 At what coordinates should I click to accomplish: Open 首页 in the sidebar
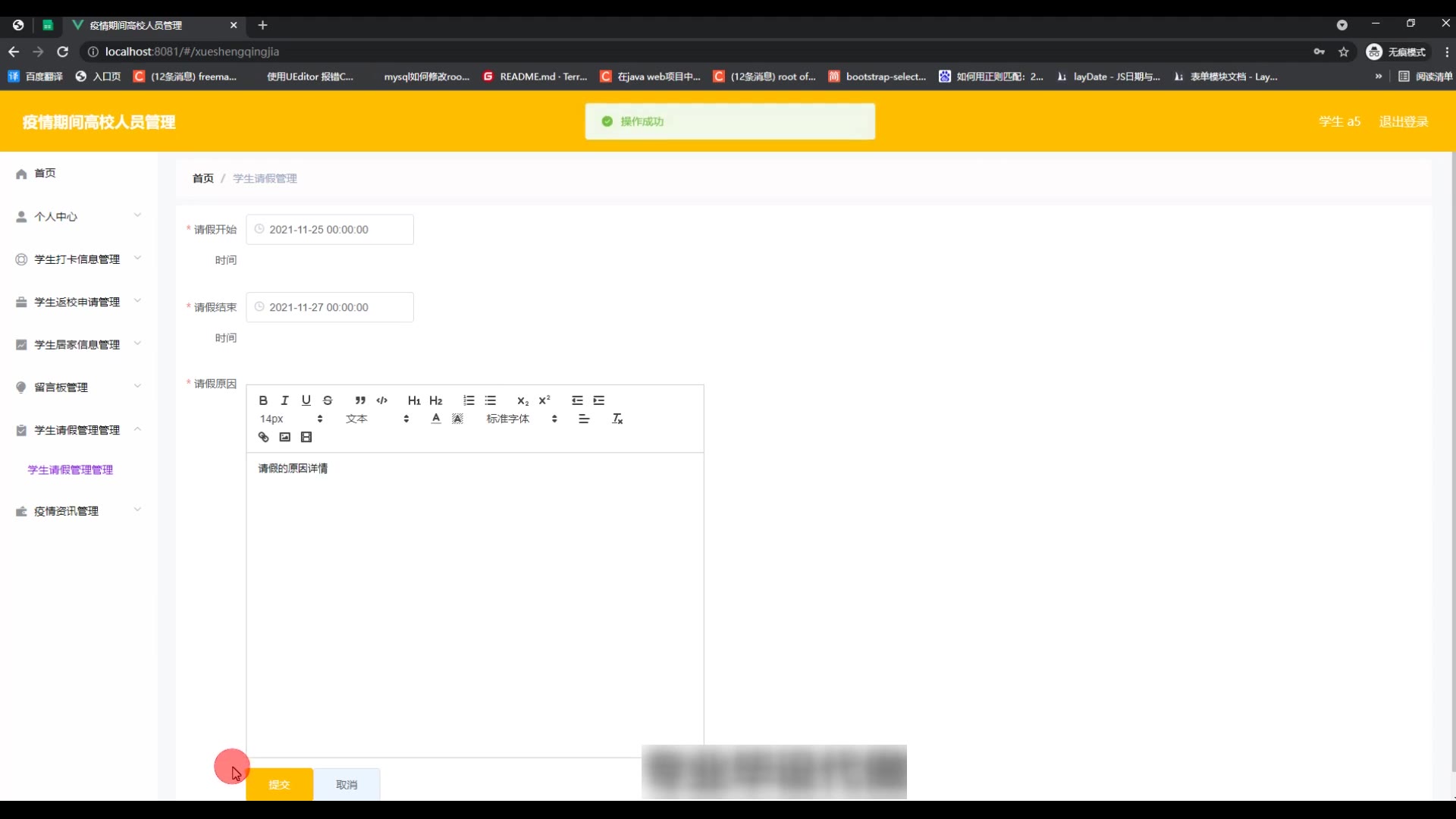[x=45, y=173]
